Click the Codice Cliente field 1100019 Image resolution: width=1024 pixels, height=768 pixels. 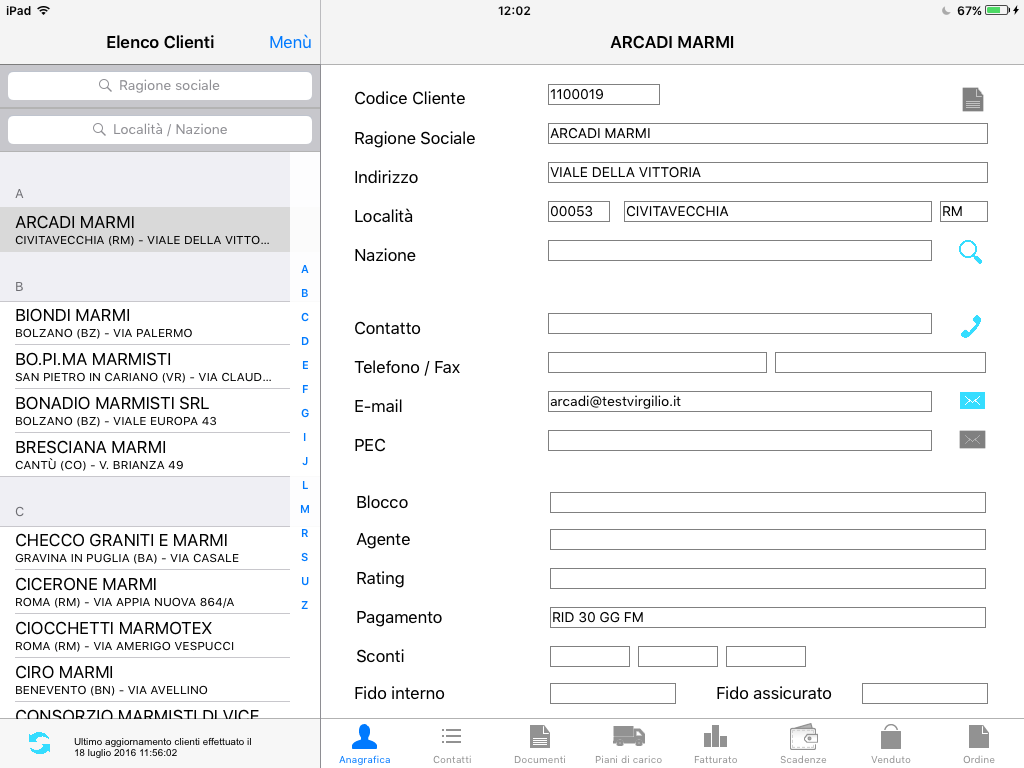tap(603, 94)
